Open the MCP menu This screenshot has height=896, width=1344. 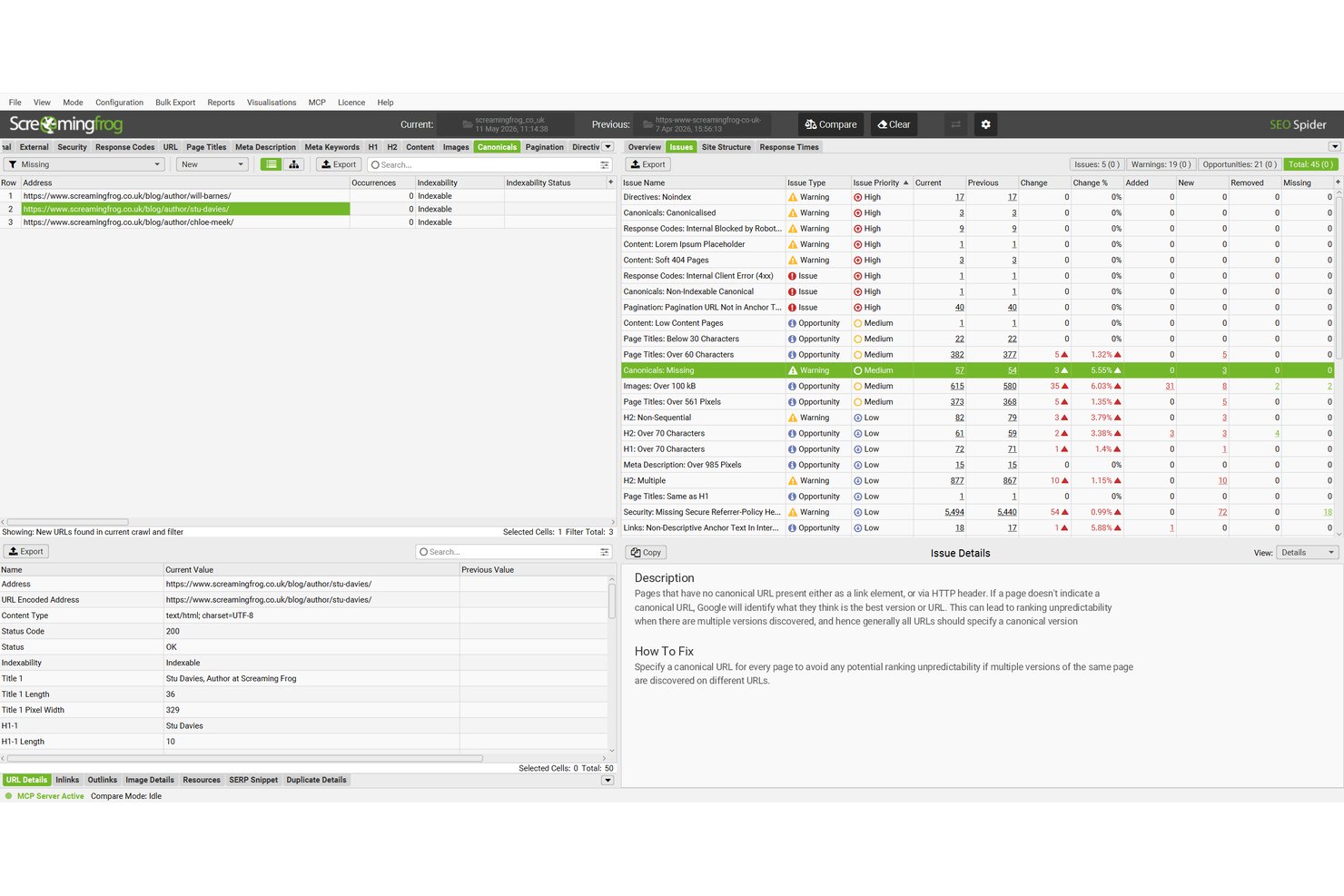317,103
